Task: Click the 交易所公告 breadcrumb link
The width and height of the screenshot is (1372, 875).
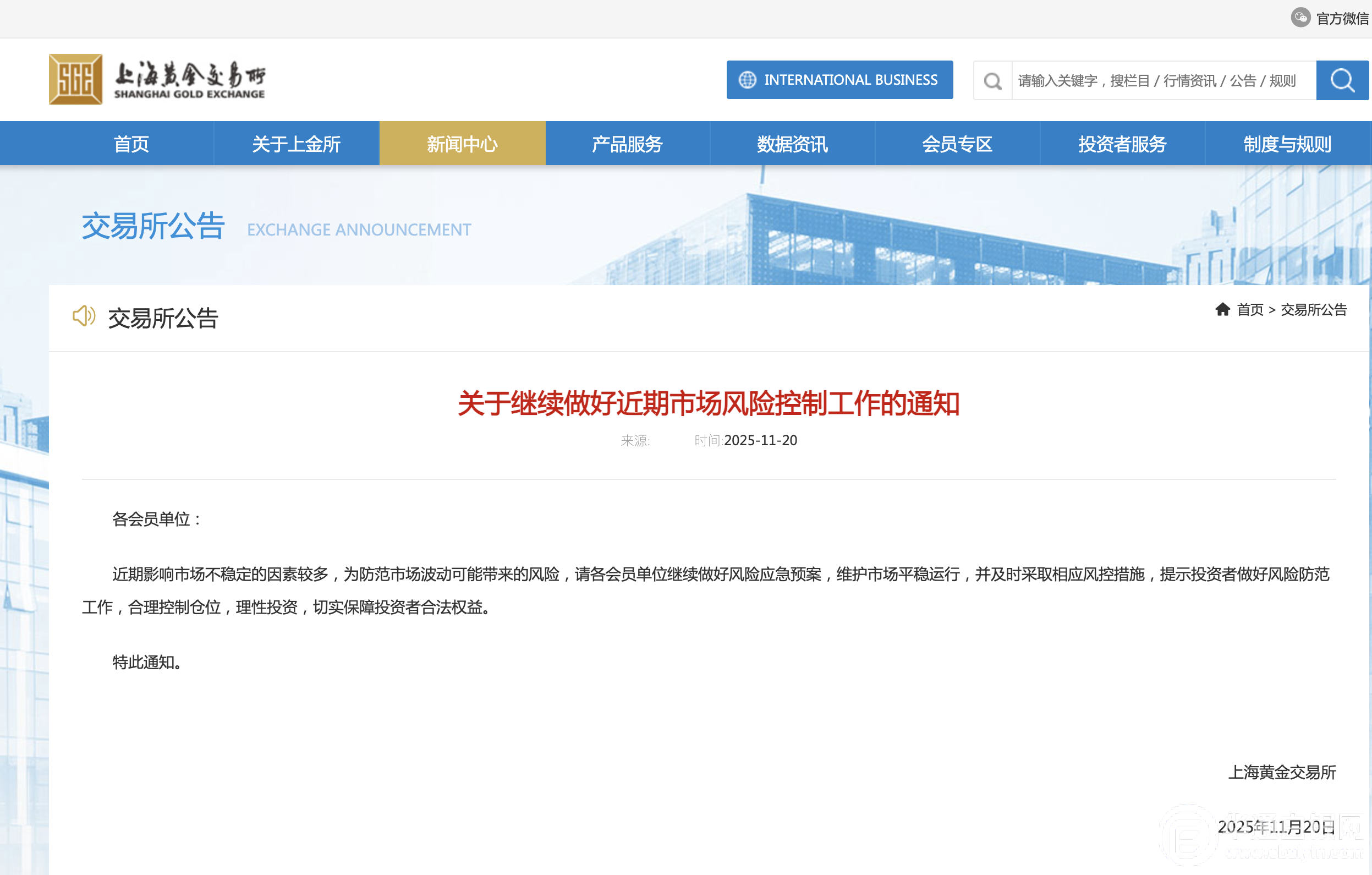Action: pyautogui.click(x=1313, y=309)
